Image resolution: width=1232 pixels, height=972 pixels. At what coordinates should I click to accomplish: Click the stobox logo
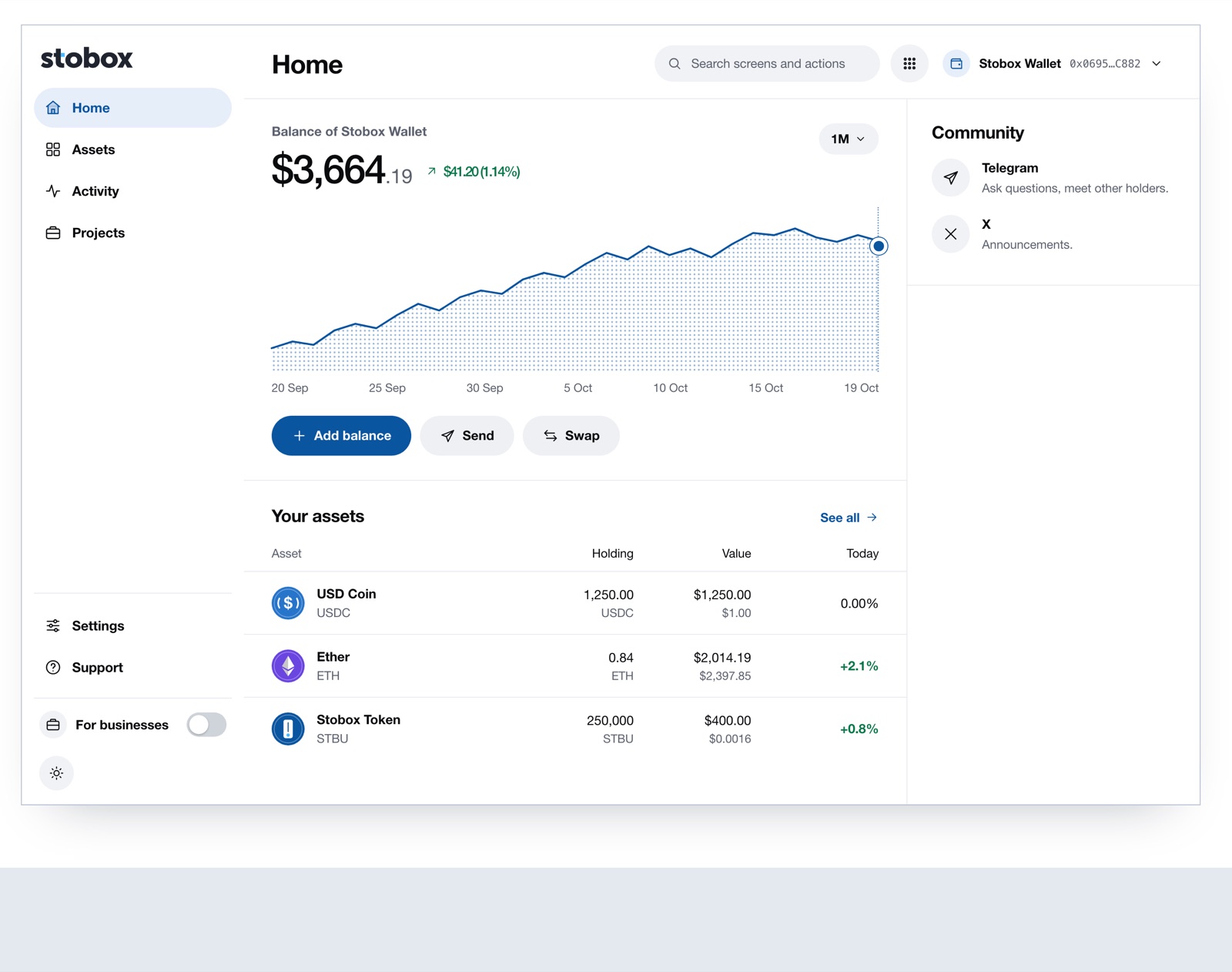click(87, 59)
